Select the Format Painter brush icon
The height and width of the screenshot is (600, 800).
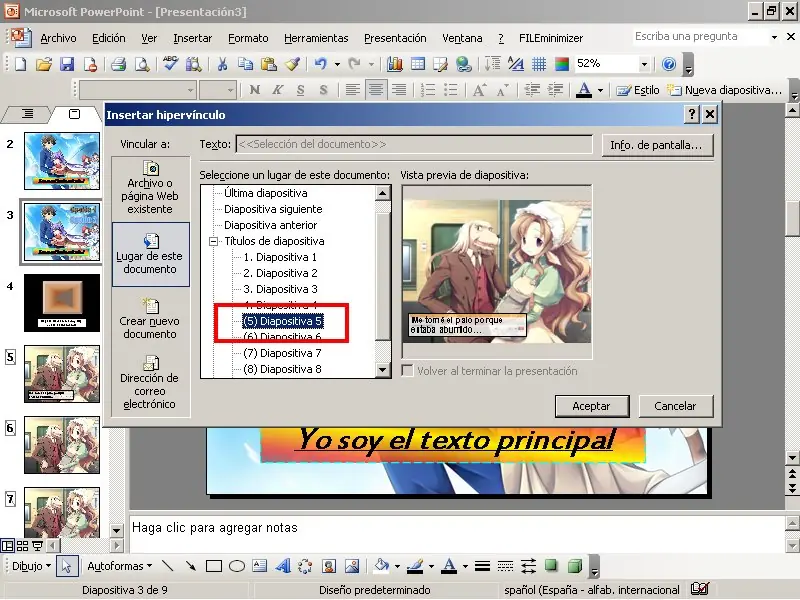pyautogui.click(x=292, y=64)
